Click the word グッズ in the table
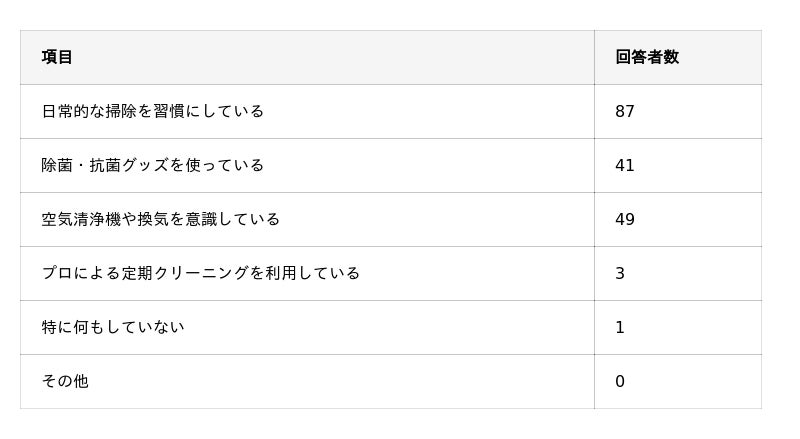The height and width of the screenshot is (439, 800). pyautogui.click(x=145, y=165)
